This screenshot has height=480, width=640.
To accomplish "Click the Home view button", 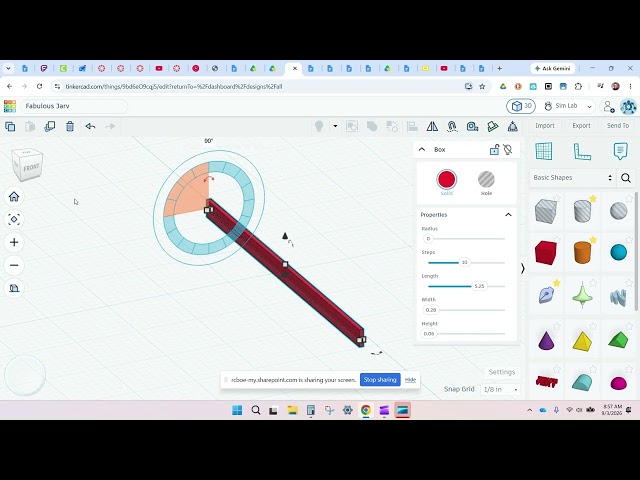I will tap(14, 197).
